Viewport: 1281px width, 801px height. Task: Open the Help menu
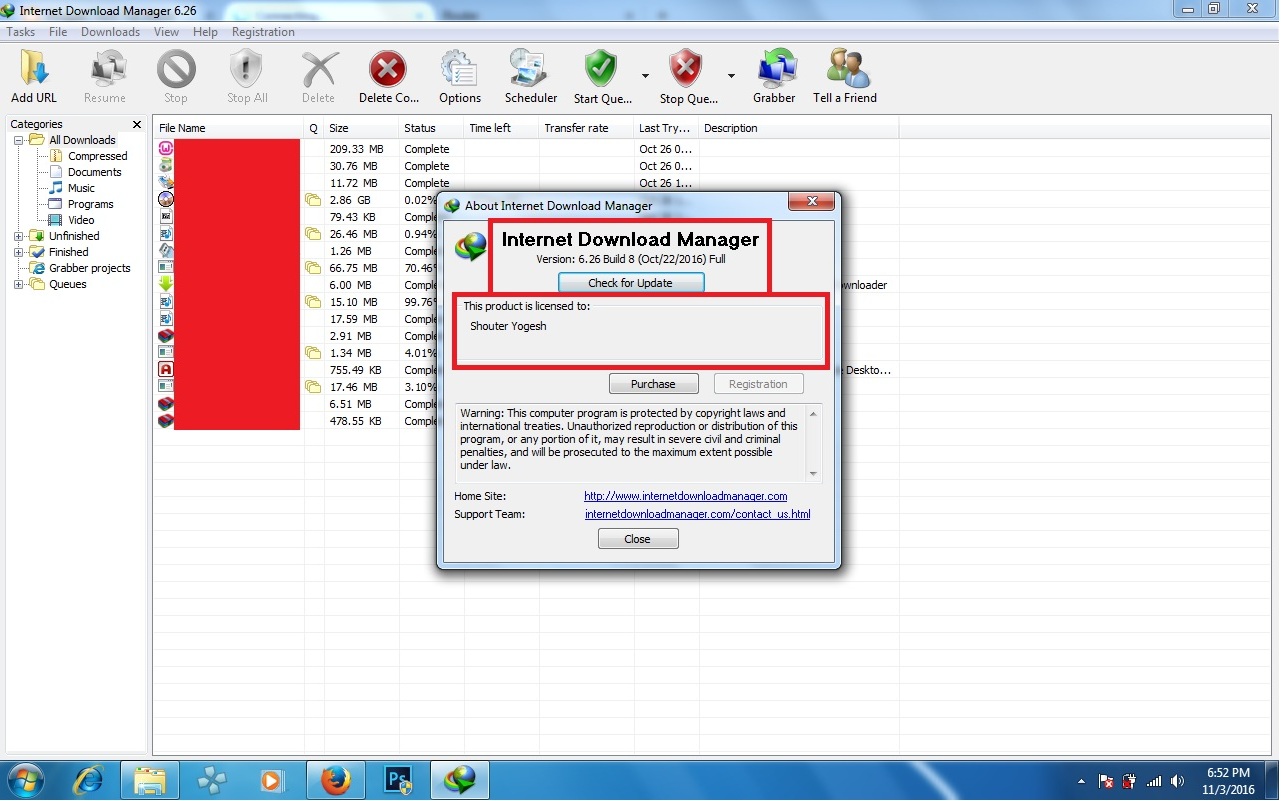[205, 32]
